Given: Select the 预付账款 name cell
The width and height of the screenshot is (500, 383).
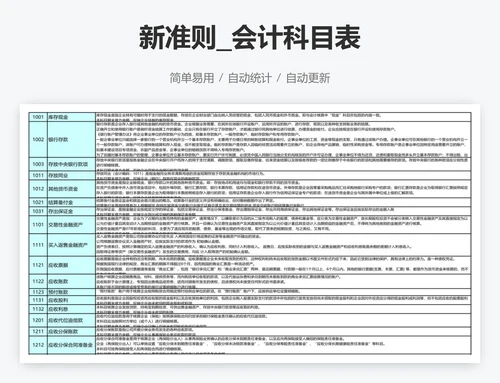Looking at the screenshot, I should pos(71,292).
